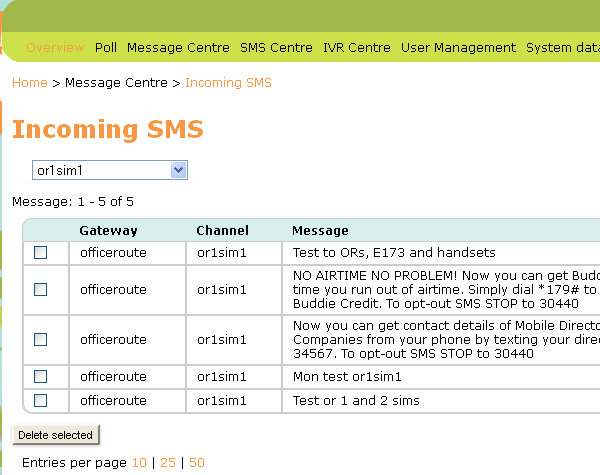Check the 'Test to ORs, E173' message checkbox

41,253
